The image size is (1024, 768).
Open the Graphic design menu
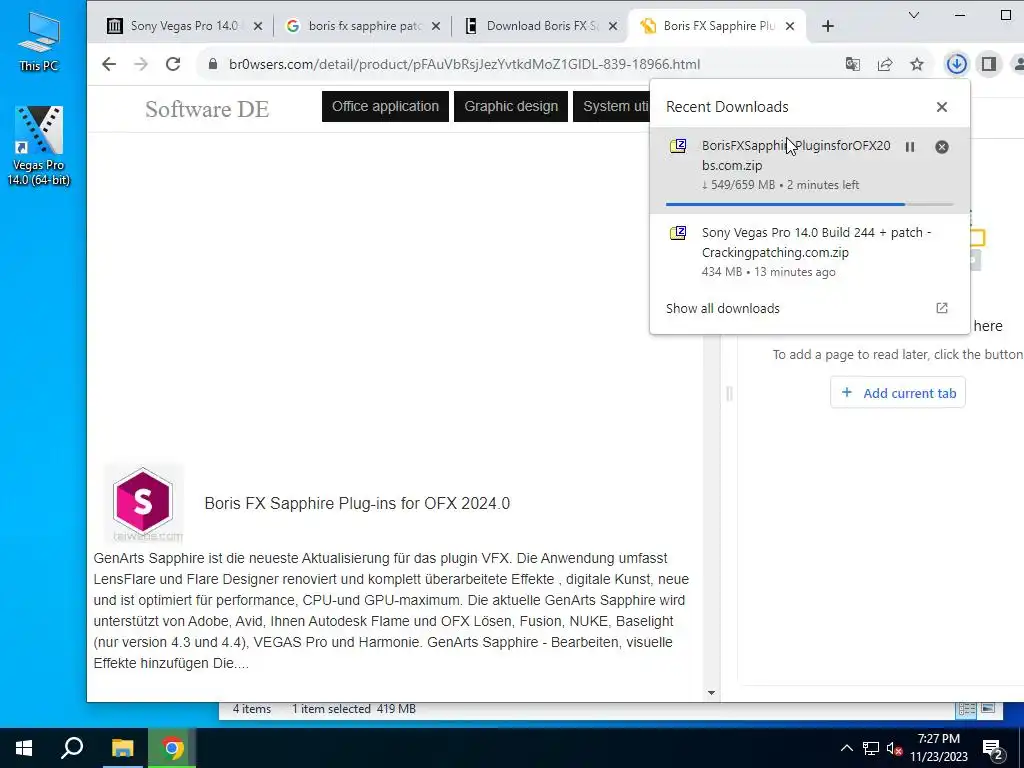point(511,106)
